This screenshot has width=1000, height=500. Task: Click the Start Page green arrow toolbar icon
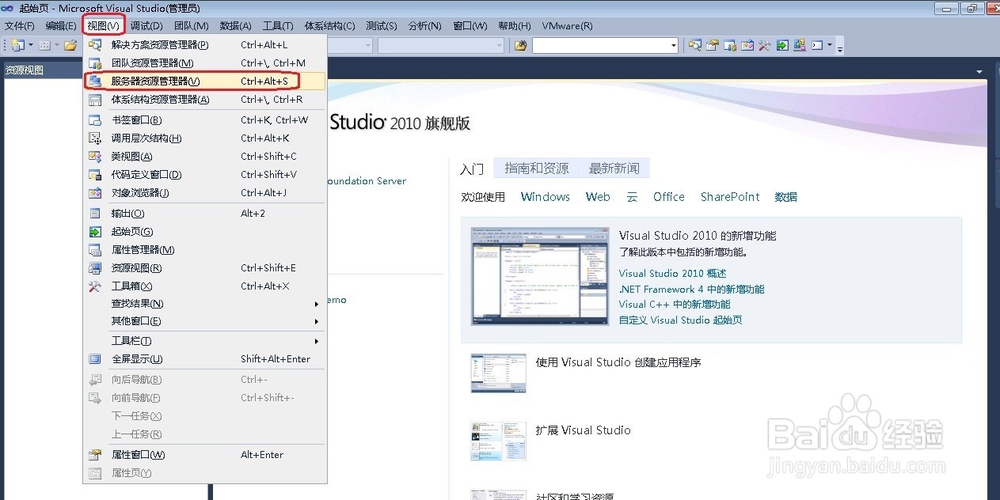tap(782, 45)
